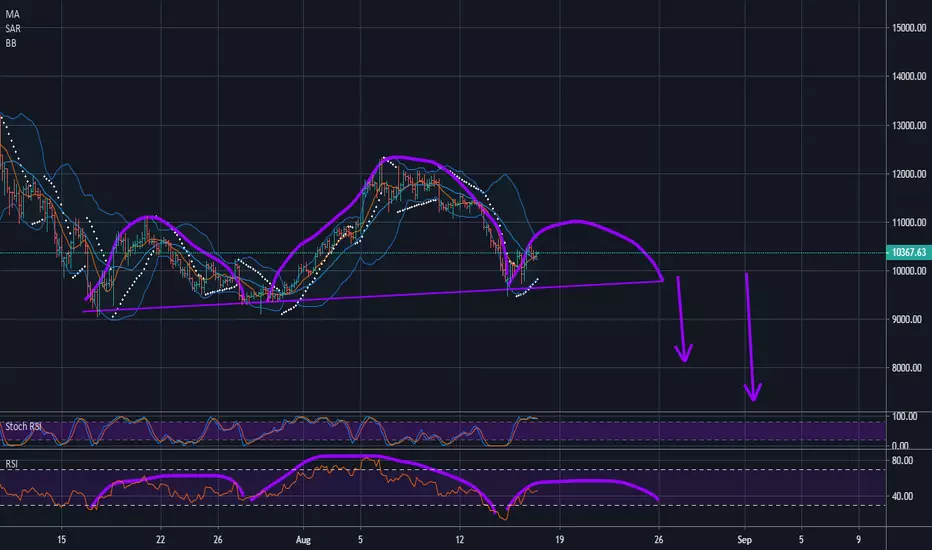Click the 13000.00 price axis label
Image resolution: width=932 pixels, height=550 pixels.
pos(909,125)
